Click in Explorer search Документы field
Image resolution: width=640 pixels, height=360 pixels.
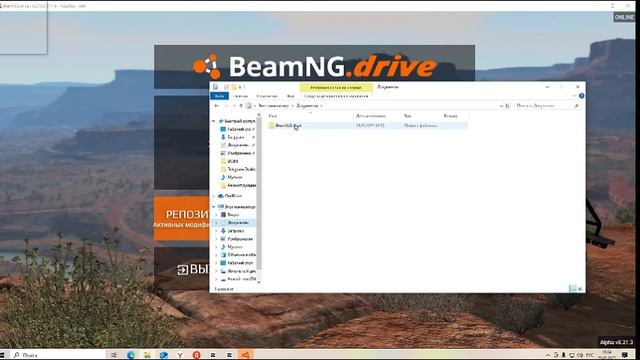pyautogui.click(x=547, y=106)
